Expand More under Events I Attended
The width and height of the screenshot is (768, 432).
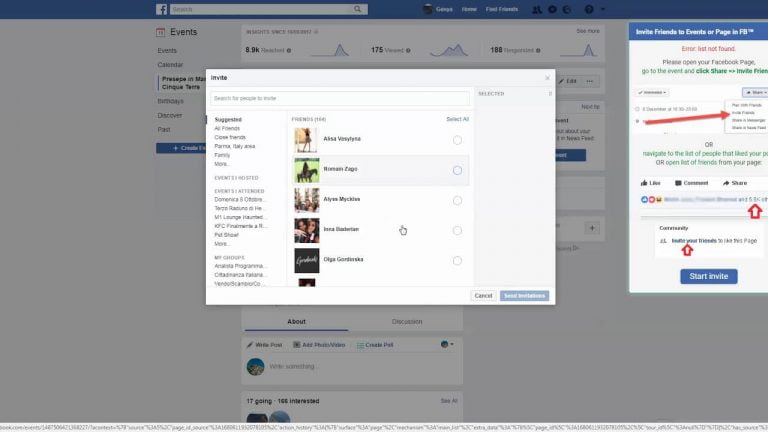[221, 244]
